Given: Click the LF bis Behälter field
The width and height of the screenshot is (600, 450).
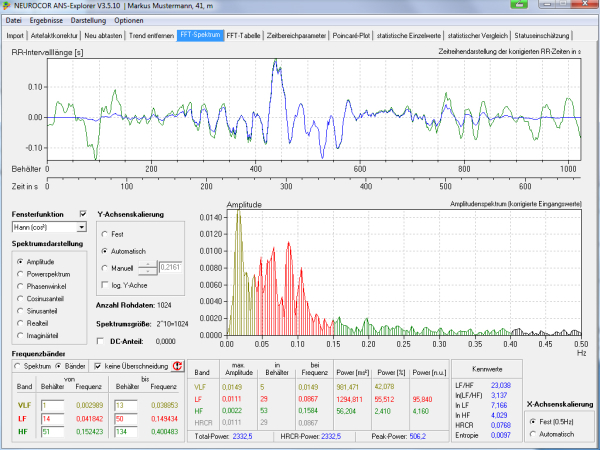Looking at the screenshot, I should (x=126, y=419).
